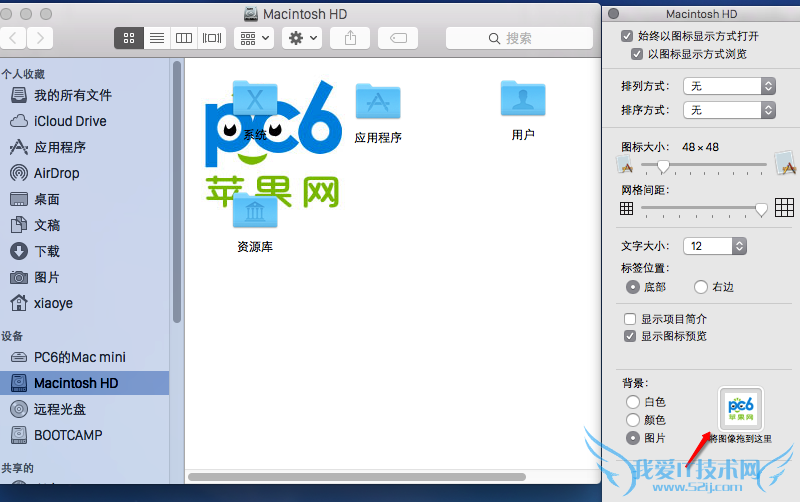
Task: Enable 显示项目简介 checkbox
Action: [x=630, y=319]
